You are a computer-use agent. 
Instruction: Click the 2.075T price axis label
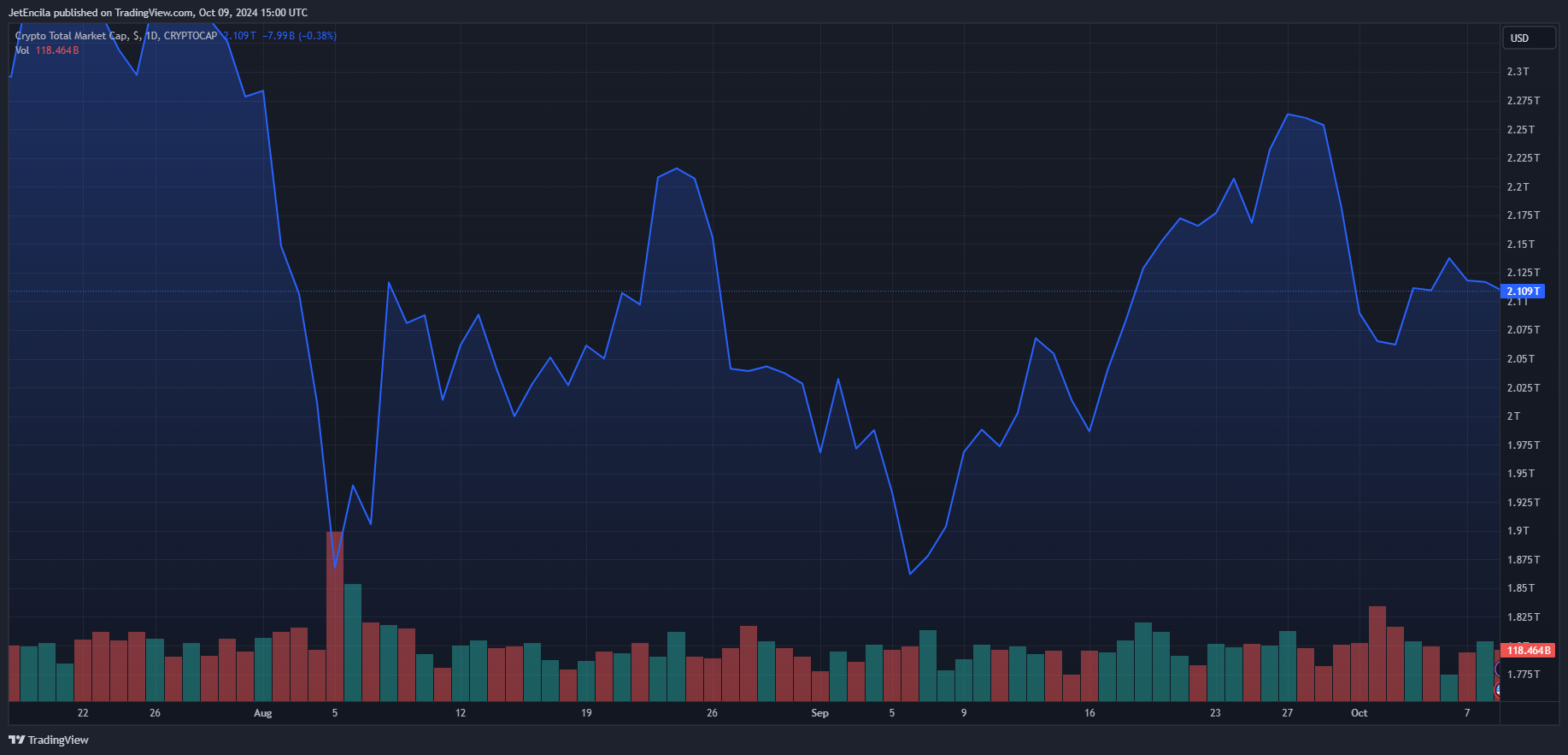pyautogui.click(x=1524, y=330)
